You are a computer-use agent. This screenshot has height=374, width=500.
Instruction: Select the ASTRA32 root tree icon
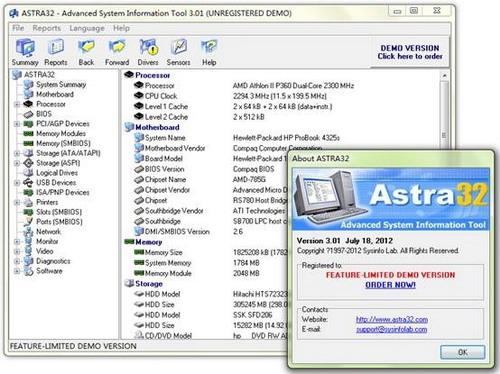click(17, 75)
